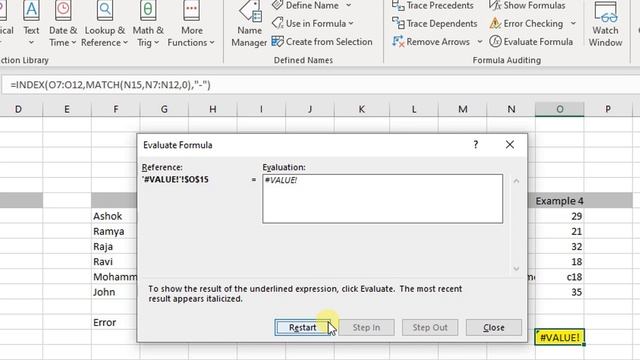640x360 pixels.
Task: Select column J header
Action: [310, 109]
